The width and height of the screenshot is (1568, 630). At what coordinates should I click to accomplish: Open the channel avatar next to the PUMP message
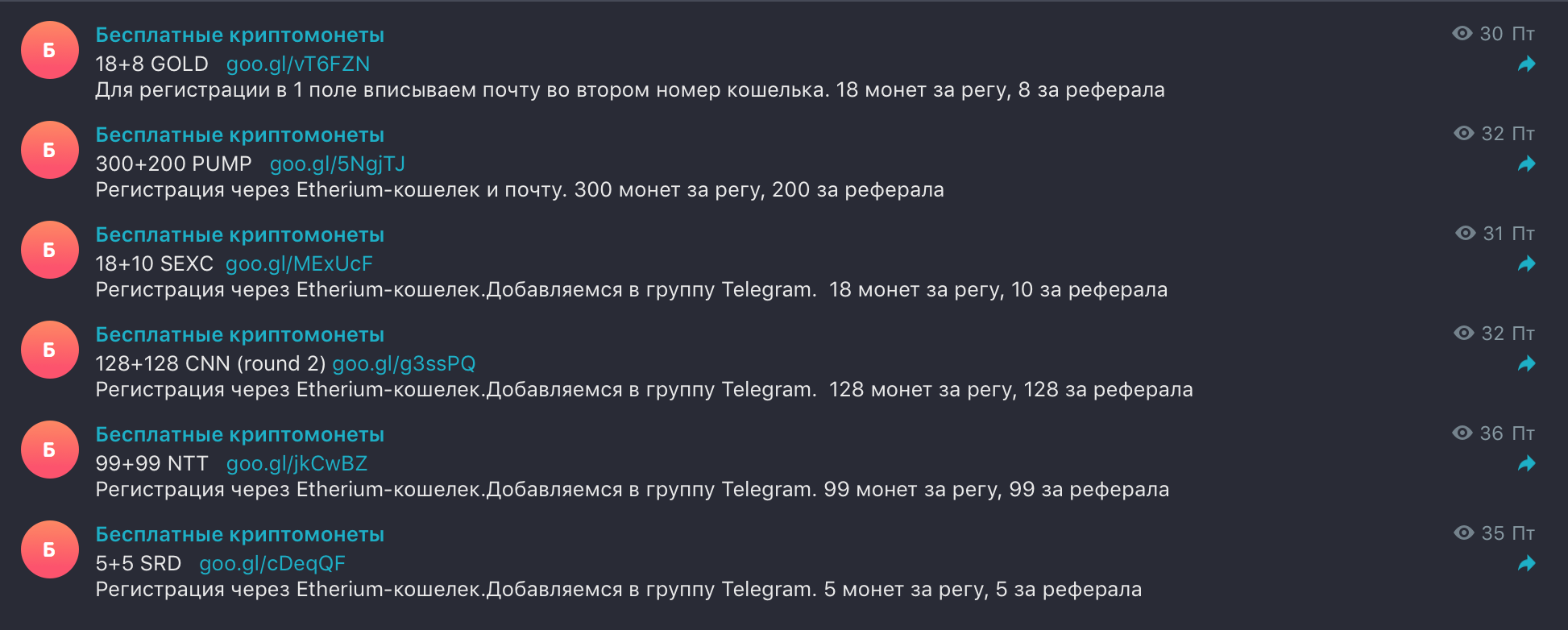point(49,150)
